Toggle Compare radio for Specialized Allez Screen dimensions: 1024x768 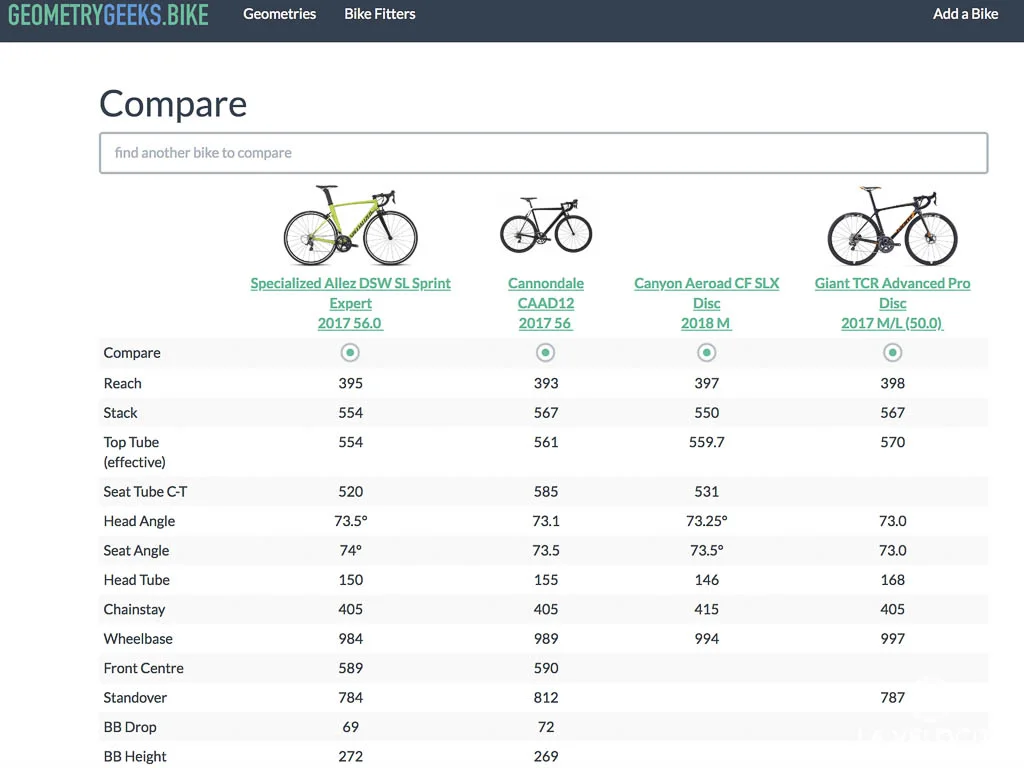(x=350, y=353)
